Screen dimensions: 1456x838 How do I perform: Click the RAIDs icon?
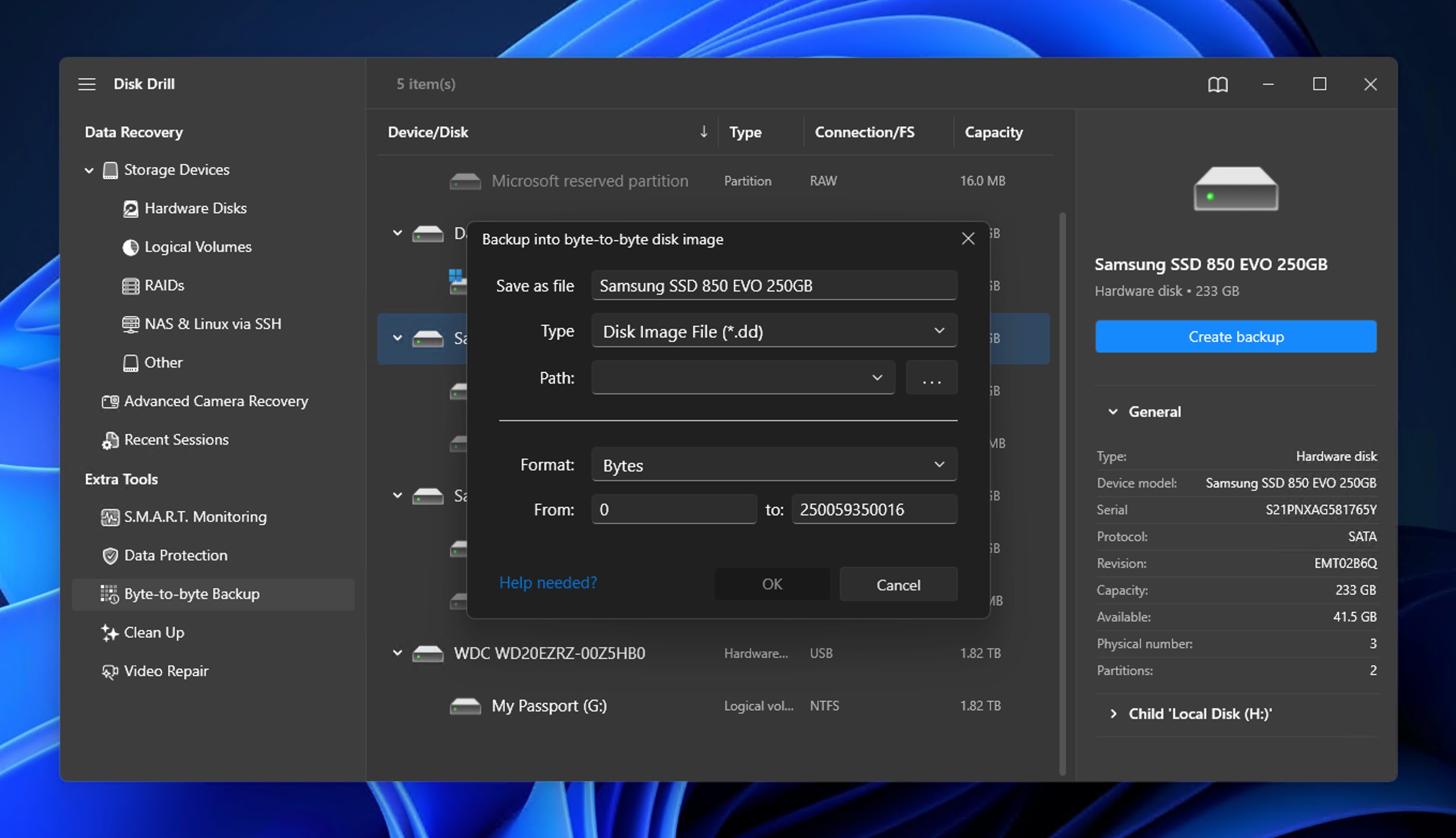tap(131, 286)
